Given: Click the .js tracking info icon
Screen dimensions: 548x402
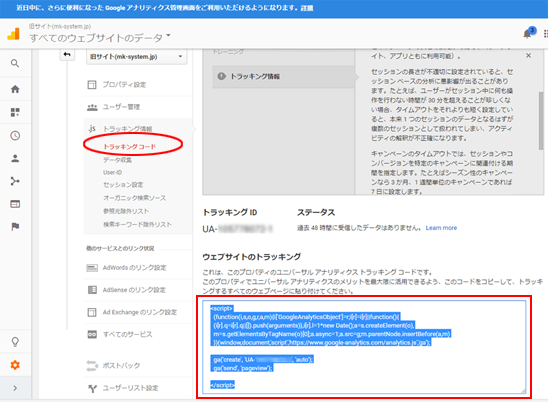Looking at the screenshot, I should click(x=92, y=129).
